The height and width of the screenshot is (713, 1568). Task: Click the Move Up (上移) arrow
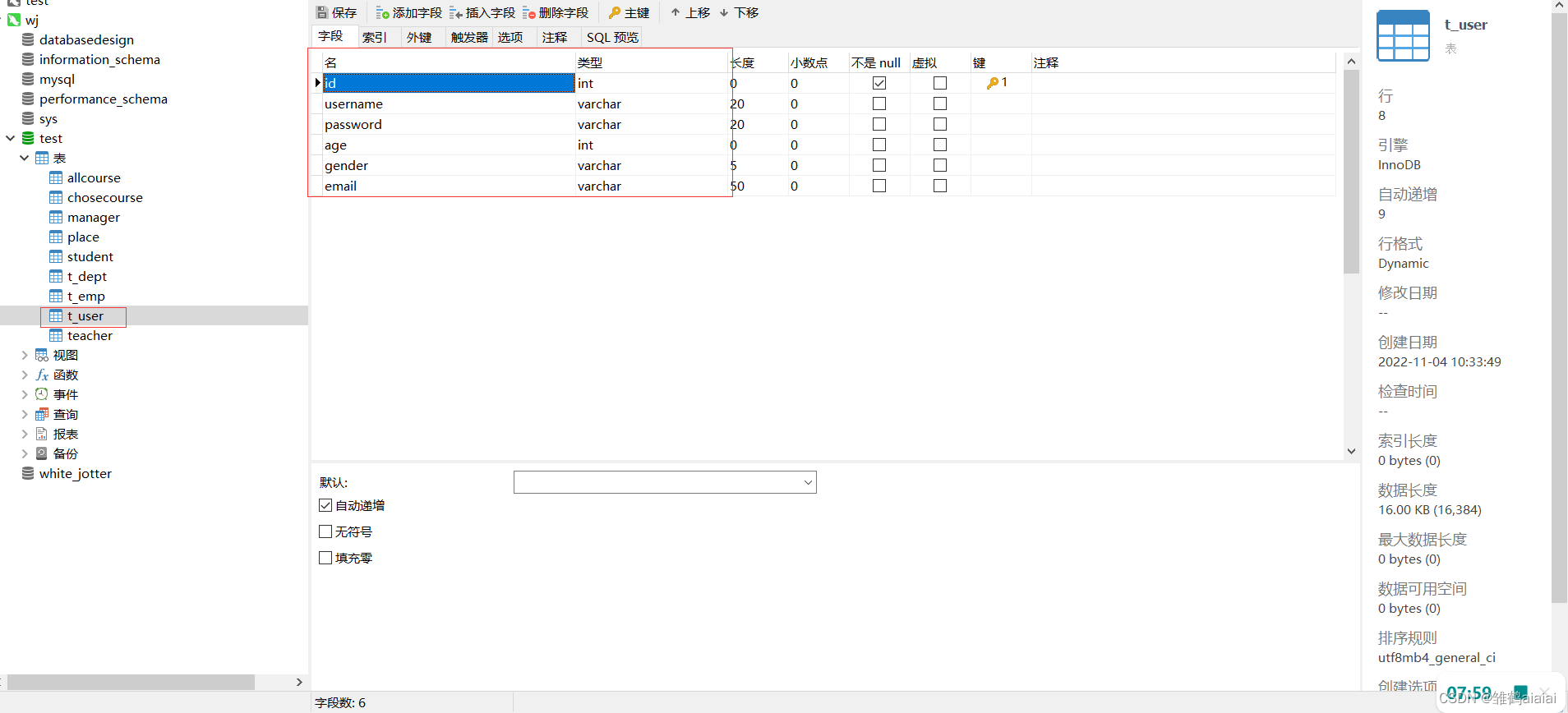(x=676, y=12)
